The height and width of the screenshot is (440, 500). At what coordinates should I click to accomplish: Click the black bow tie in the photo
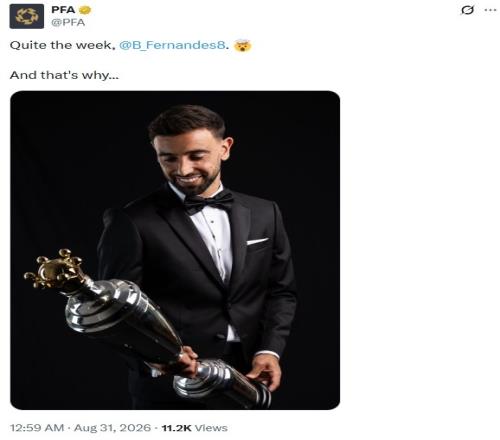coord(208,202)
